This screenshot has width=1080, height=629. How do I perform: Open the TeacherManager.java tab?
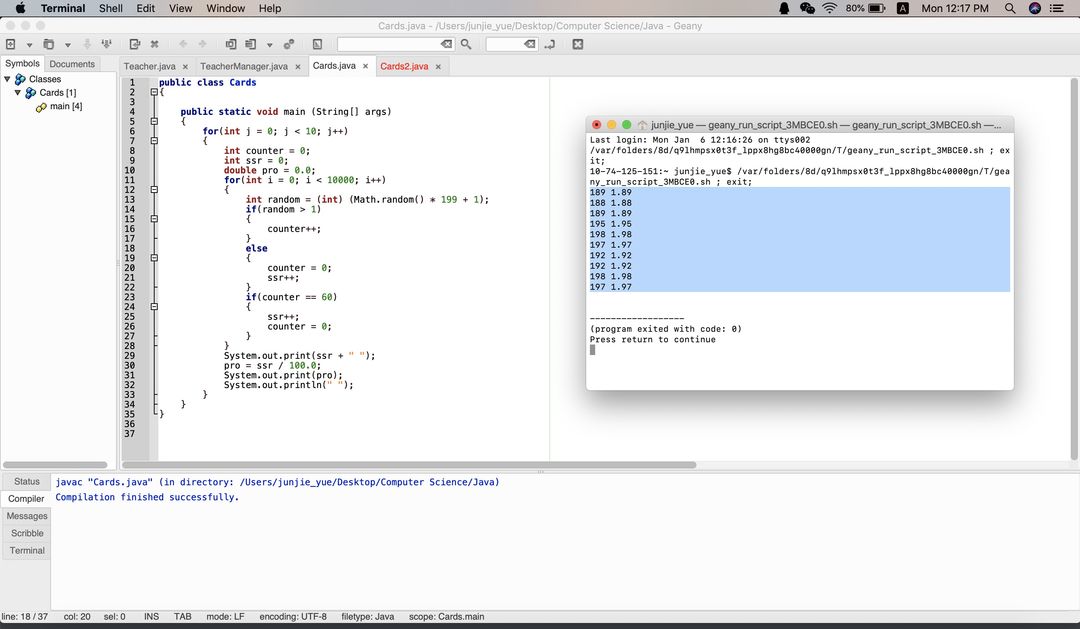click(x=244, y=66)
